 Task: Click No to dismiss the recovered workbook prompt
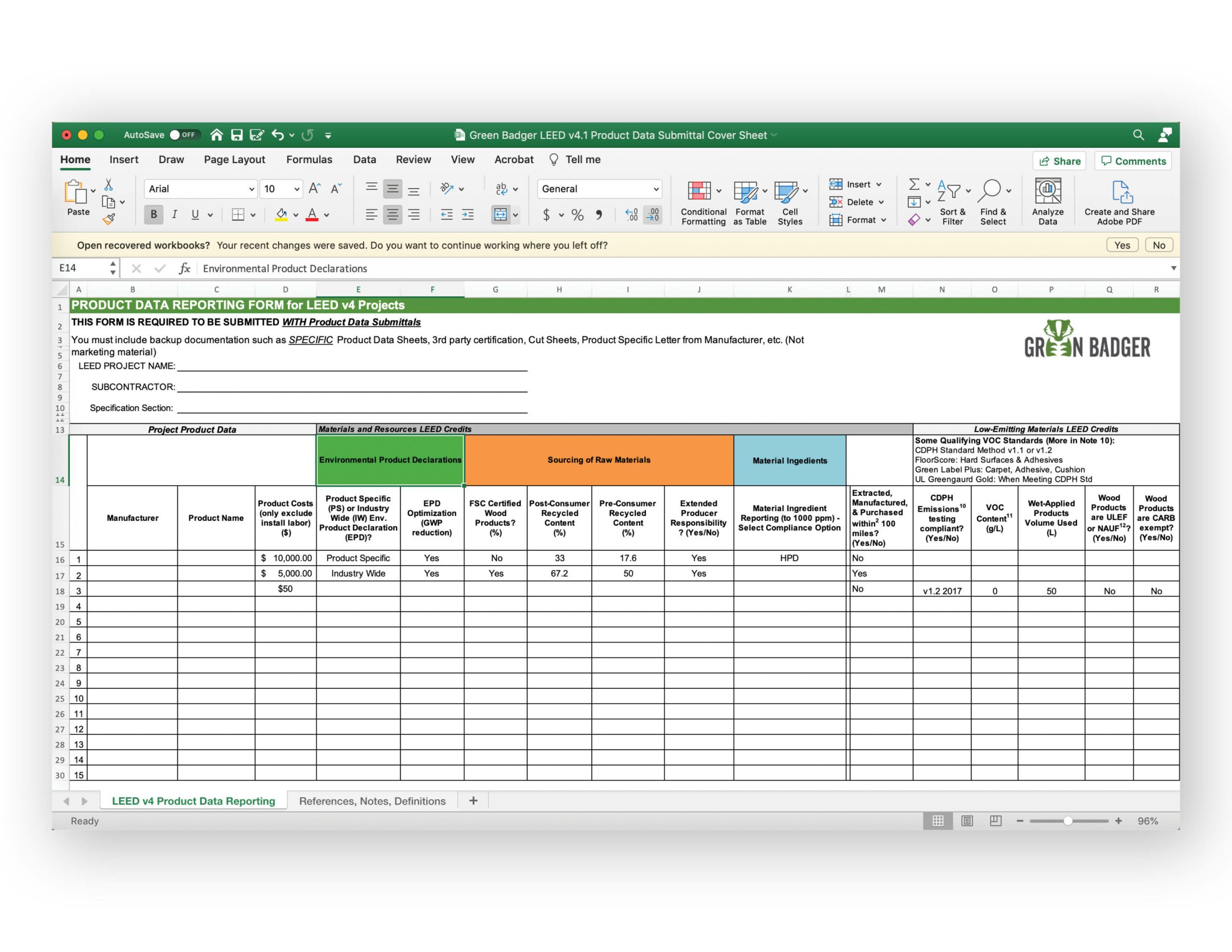coord(1159,246)
